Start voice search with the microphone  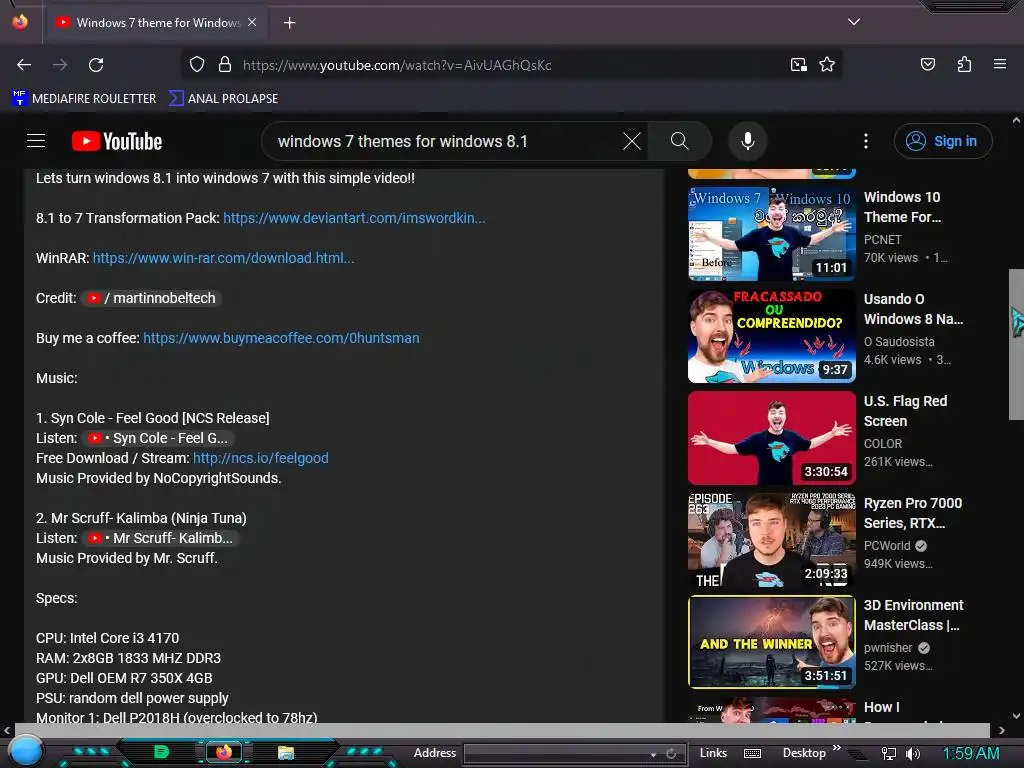(748, 141)
